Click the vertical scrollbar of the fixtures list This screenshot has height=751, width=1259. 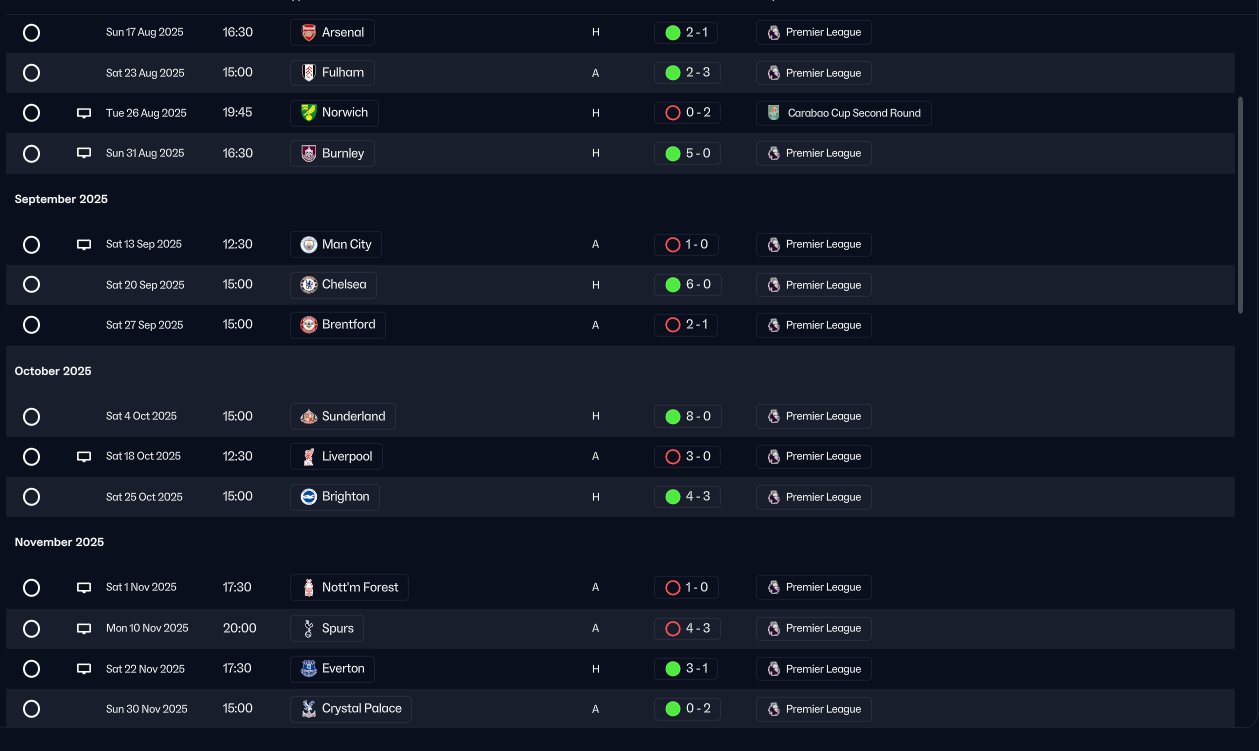click(x=1241, y=205)
